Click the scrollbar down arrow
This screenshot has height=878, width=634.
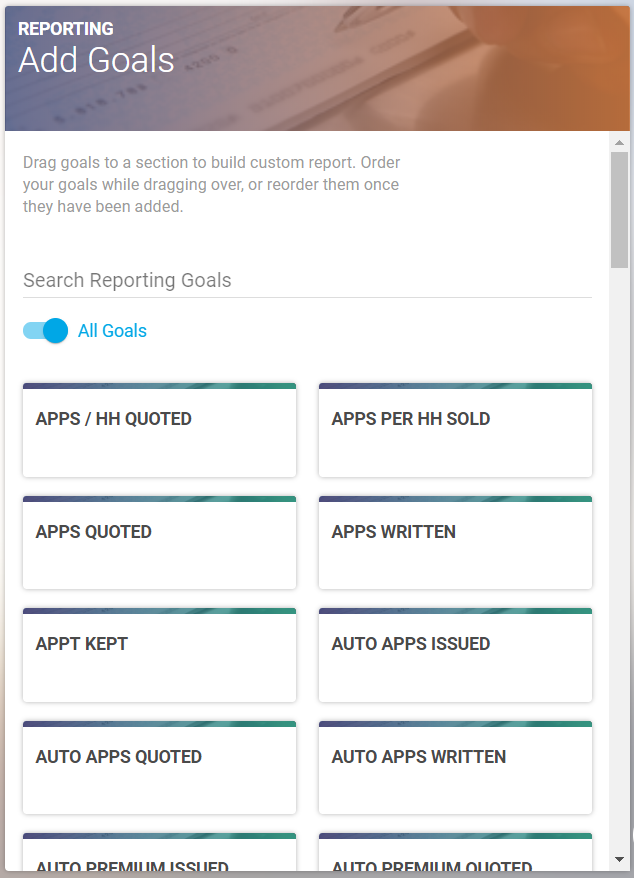(x=619, y=860)
